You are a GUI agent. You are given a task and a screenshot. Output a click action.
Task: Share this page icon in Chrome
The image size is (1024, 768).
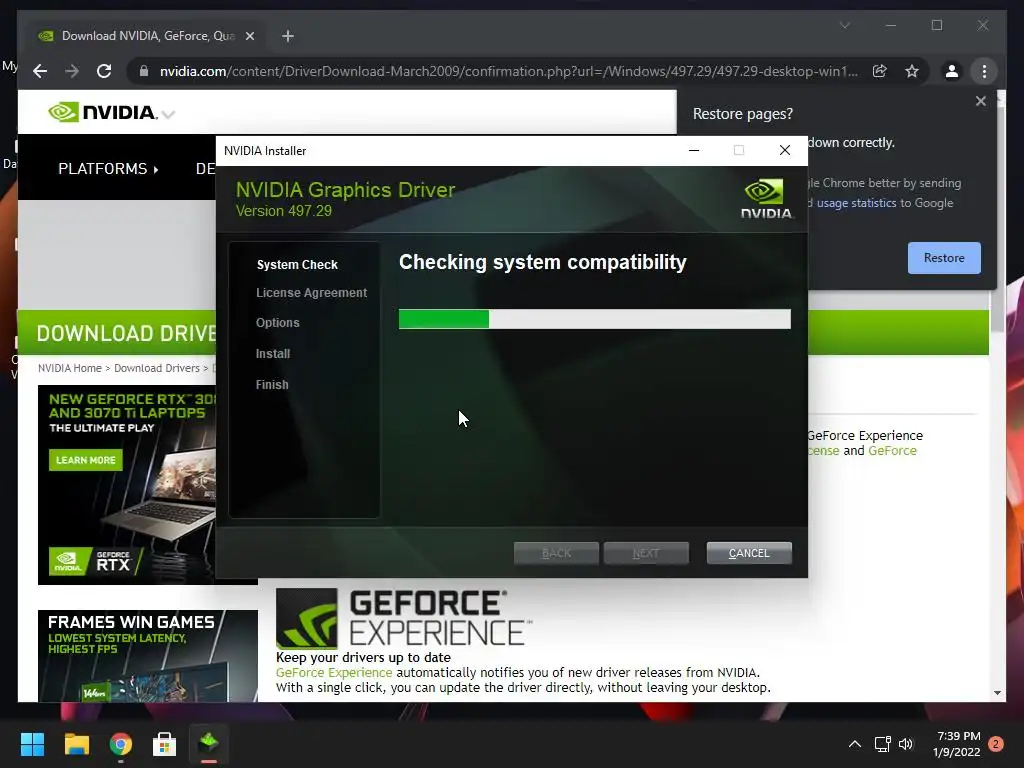tap(880, 71)
